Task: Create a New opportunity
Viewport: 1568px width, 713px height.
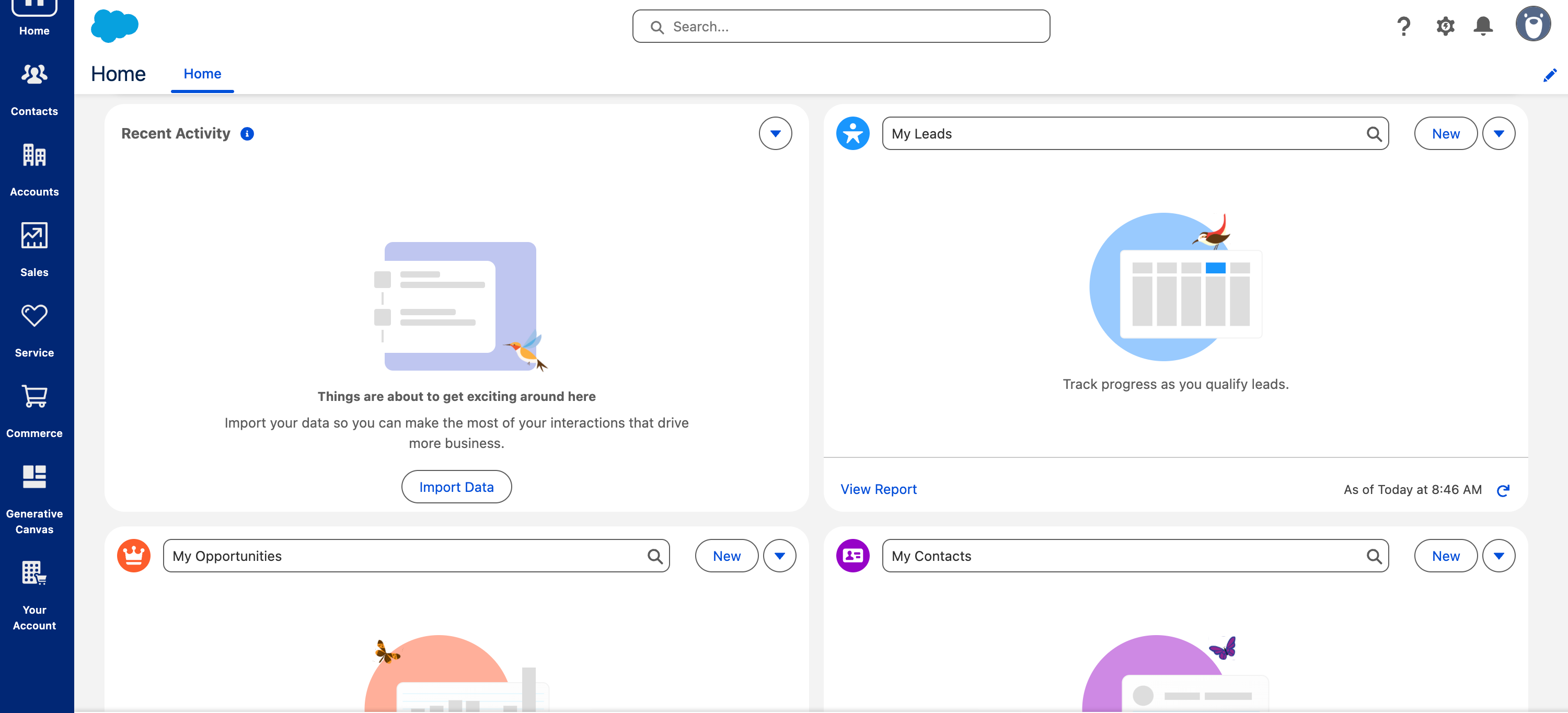Action: point(727,555)
